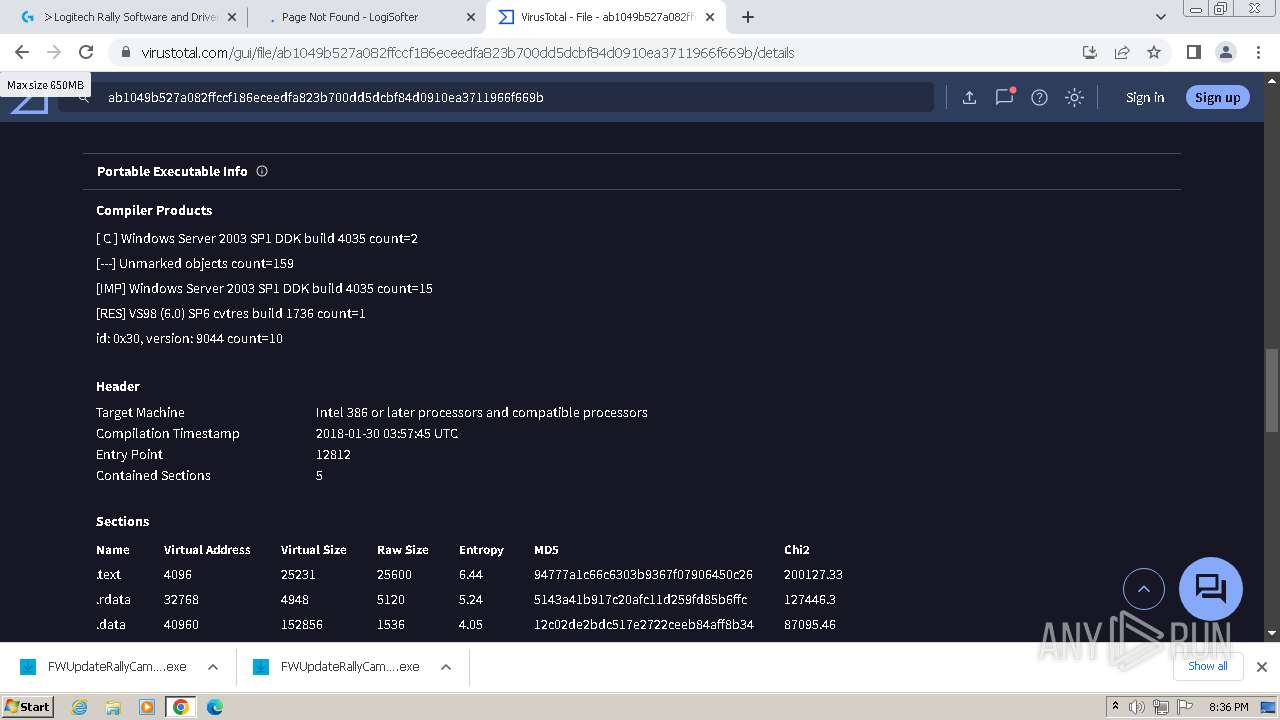Click the 8:36 PM taskbar clock

click(1228, 707)
